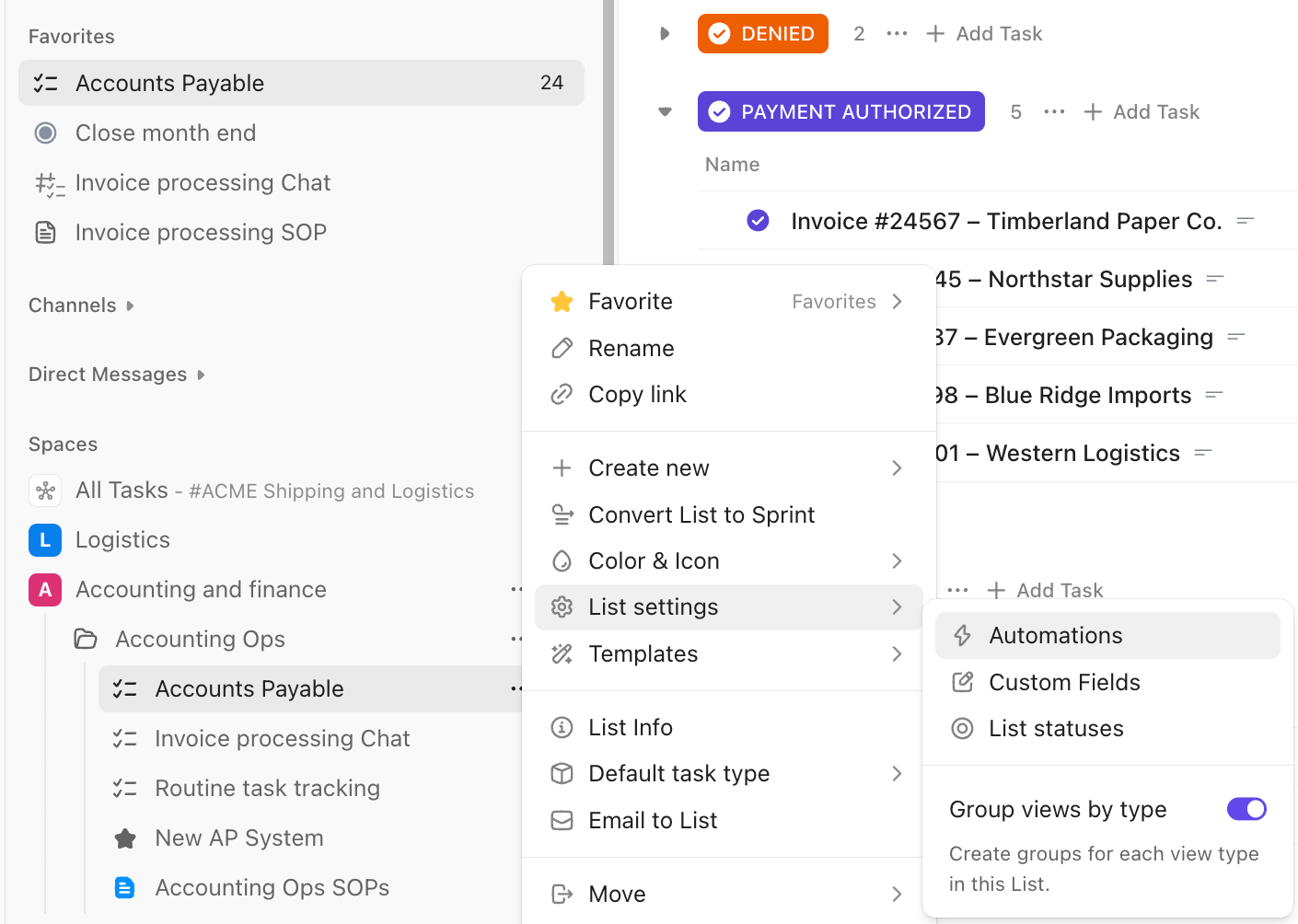Open the Accounting Ops SOPs doc icon

click(125, 887)
